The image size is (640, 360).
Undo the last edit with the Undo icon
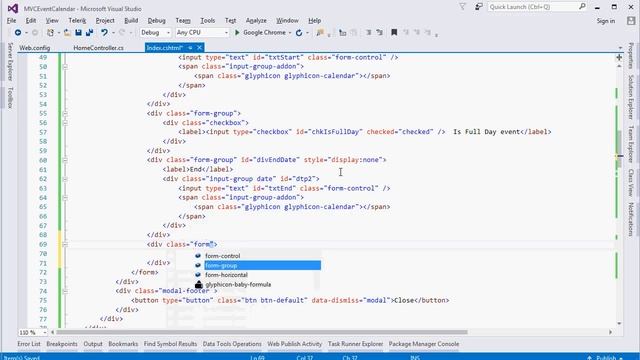click(x=104, y=33)
